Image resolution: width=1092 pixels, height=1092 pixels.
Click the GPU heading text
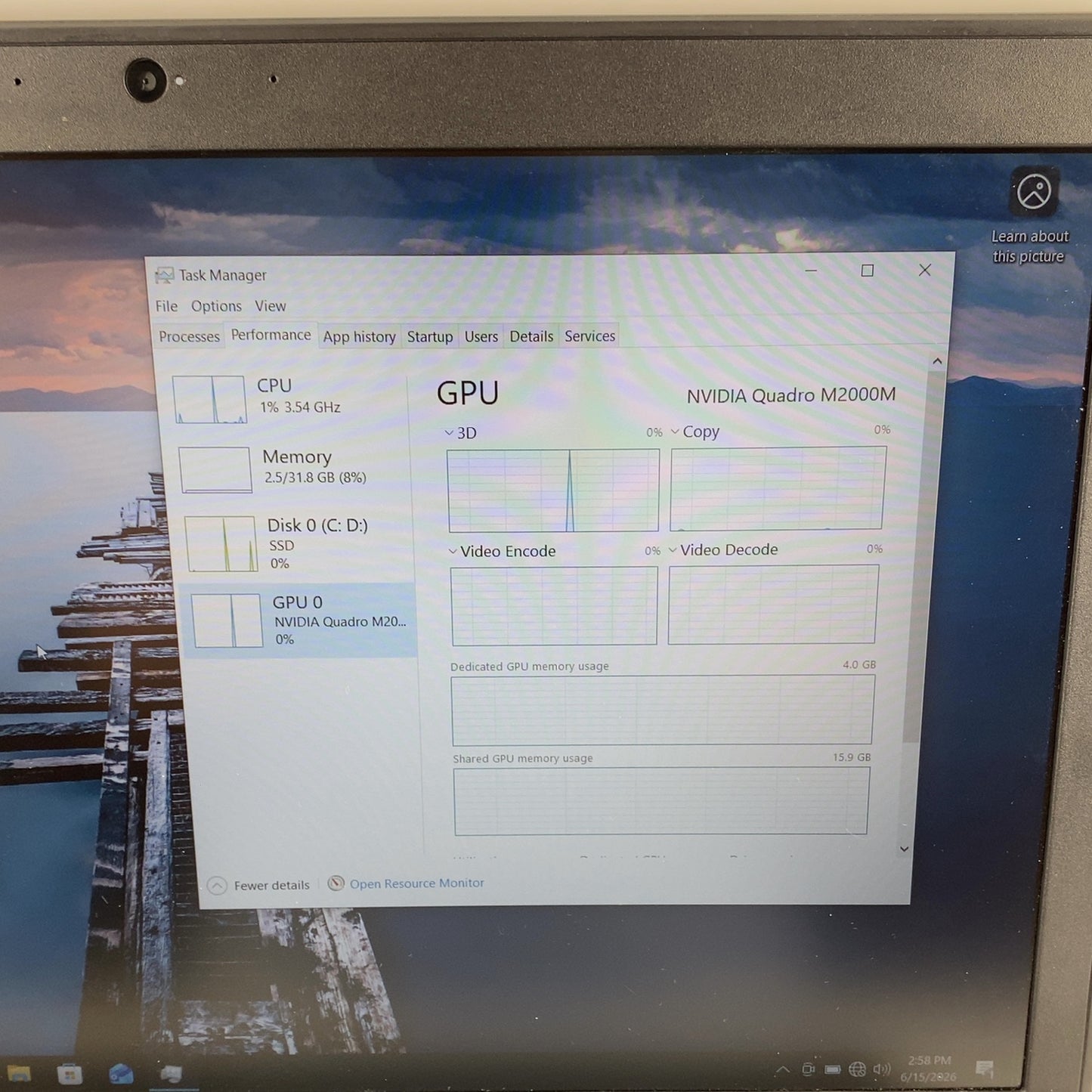[468, 393]
